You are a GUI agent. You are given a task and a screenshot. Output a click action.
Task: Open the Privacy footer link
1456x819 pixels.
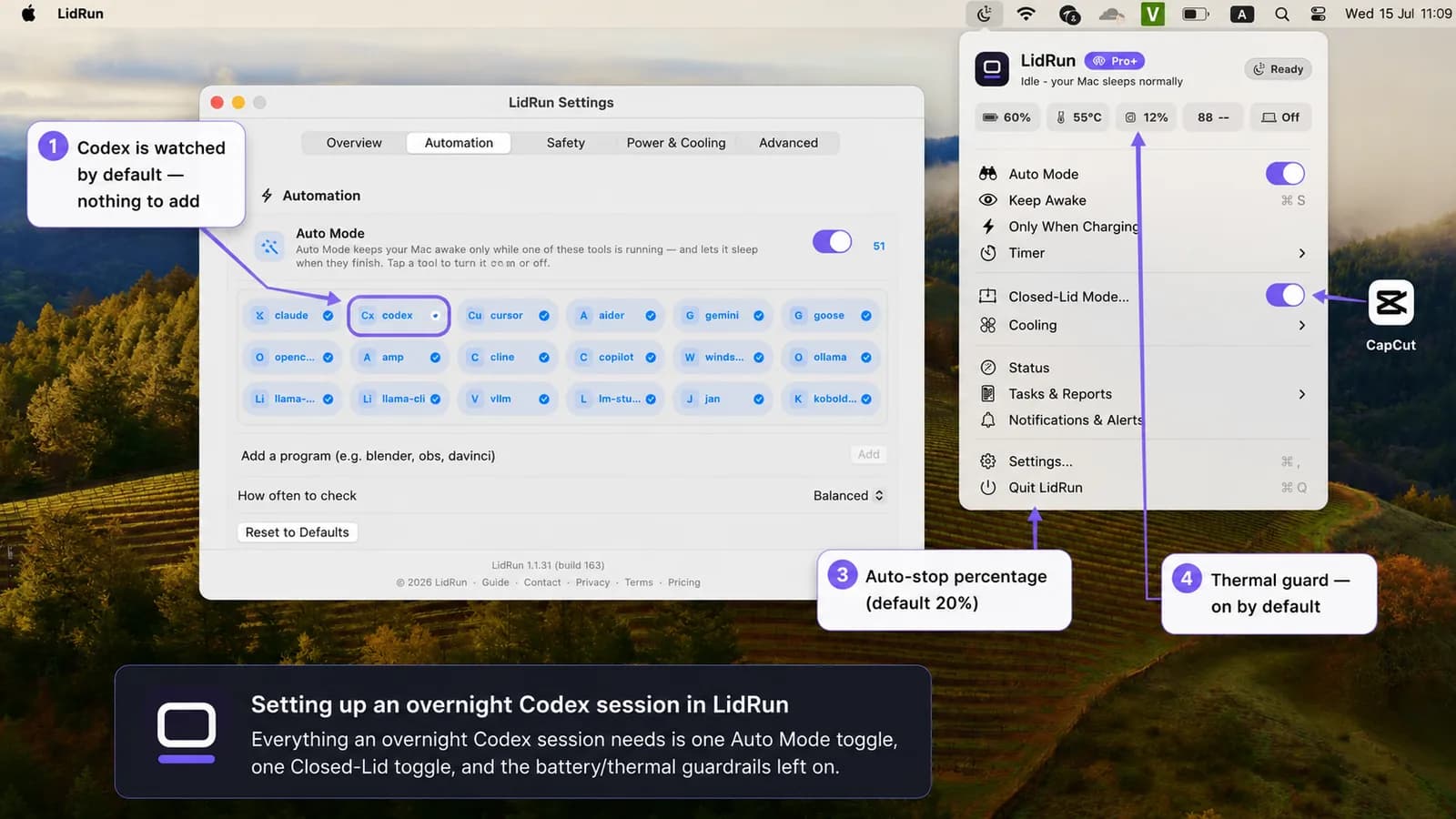592,582
